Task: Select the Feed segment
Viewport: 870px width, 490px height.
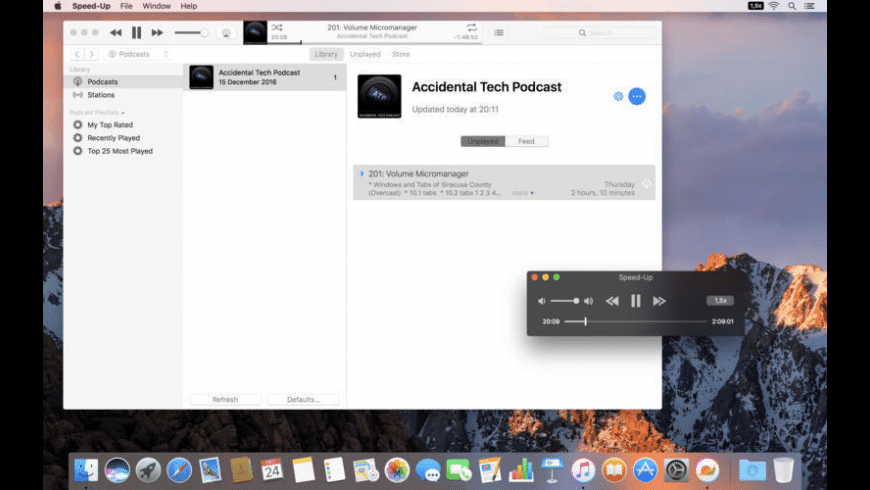Action: [526, 142]
